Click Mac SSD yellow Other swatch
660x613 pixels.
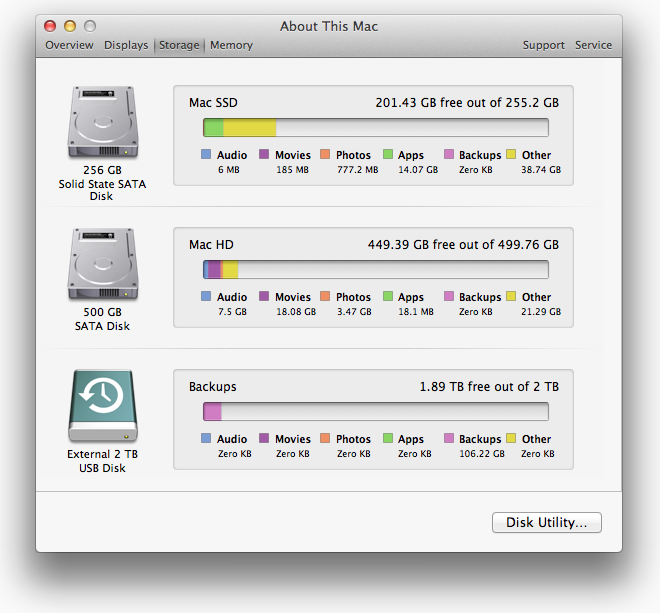[x=511, y=154]
